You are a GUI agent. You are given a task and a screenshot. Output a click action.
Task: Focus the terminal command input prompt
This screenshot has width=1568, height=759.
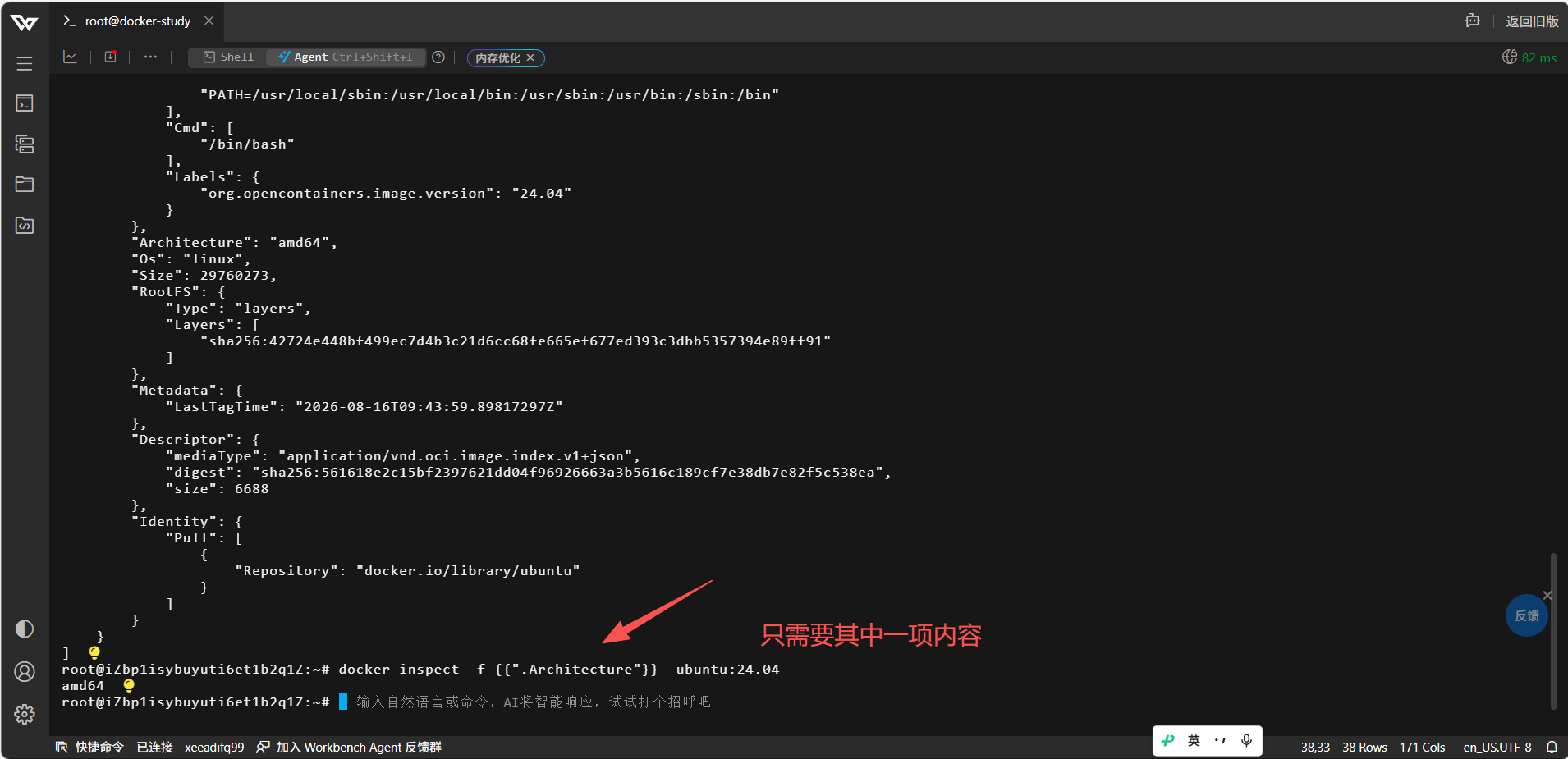coord(534,702)
